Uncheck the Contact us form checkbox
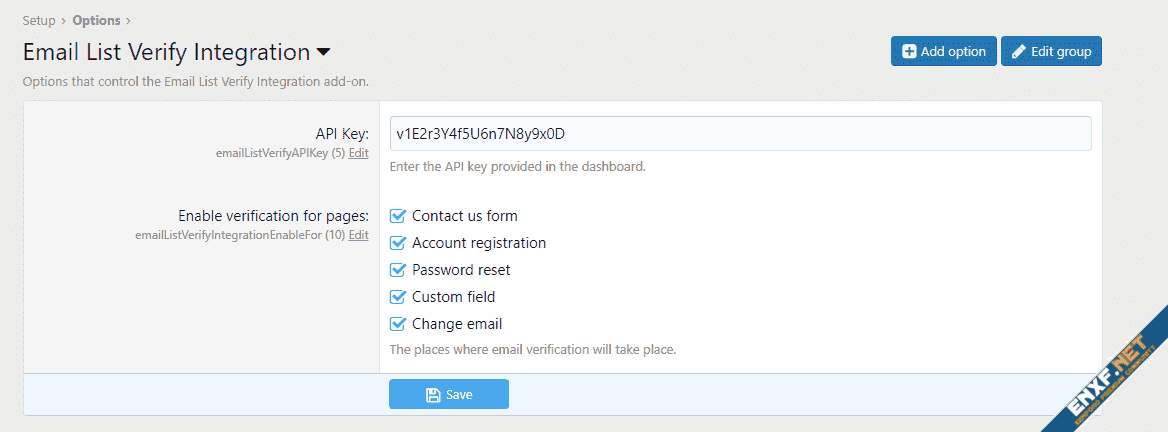The image size is (1168, 432). pyautogui.click(x=397, y=216)
